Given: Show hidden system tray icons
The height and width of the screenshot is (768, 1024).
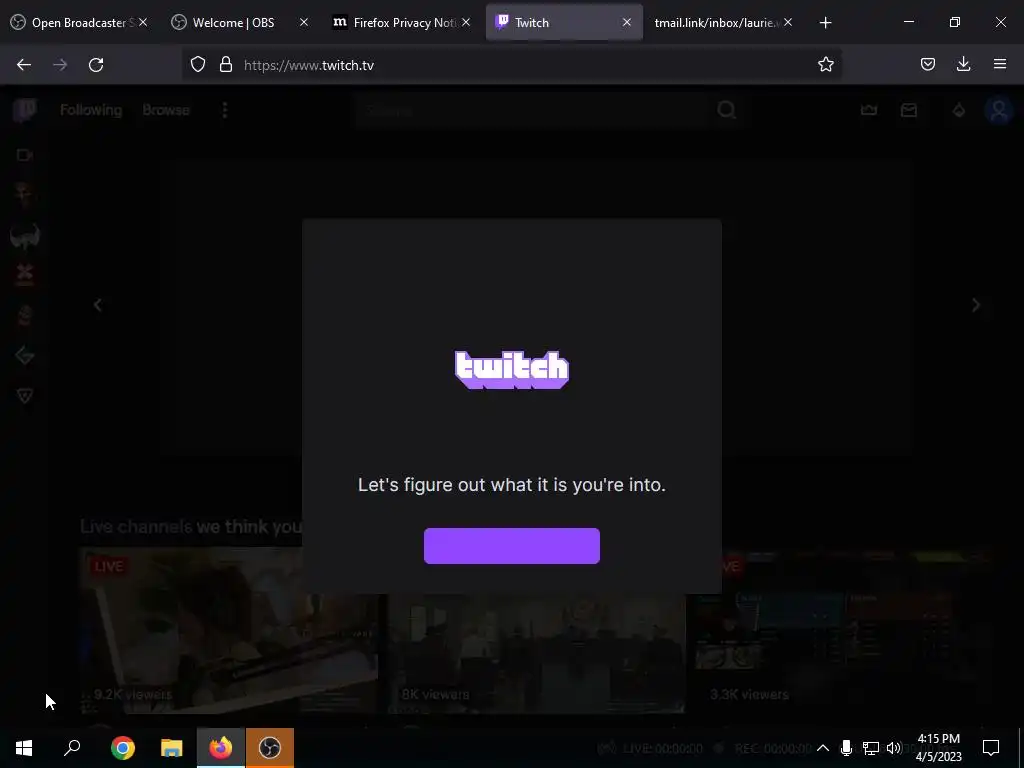Looking at the screenshot, I should pyautogui.click(x=823, y=748).
